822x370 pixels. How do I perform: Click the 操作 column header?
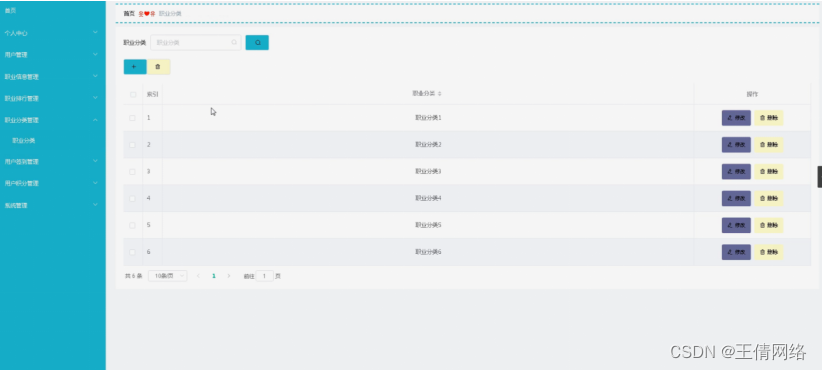[x=752, y=94]
